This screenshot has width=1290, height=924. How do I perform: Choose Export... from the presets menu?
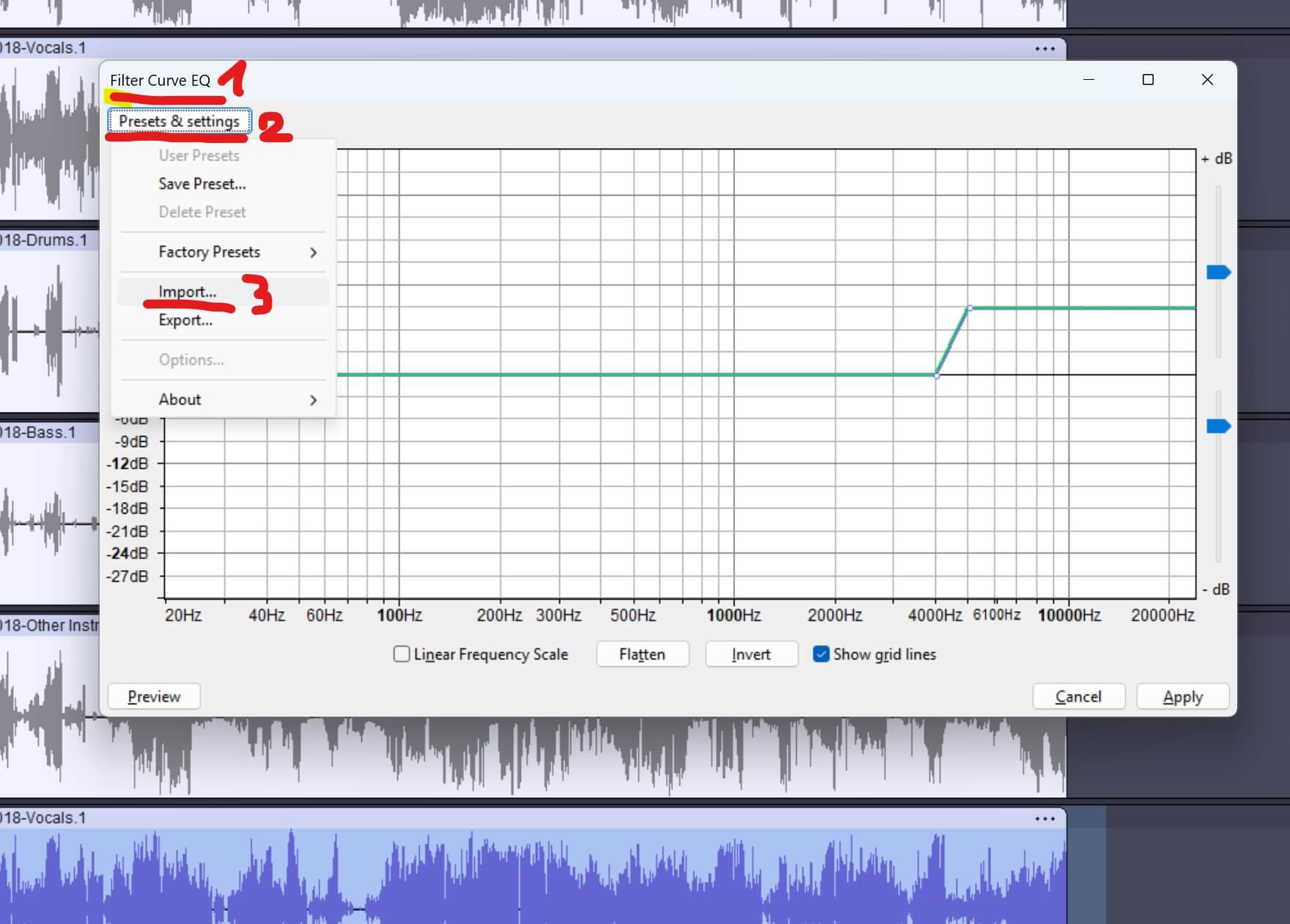pos(185,320)
